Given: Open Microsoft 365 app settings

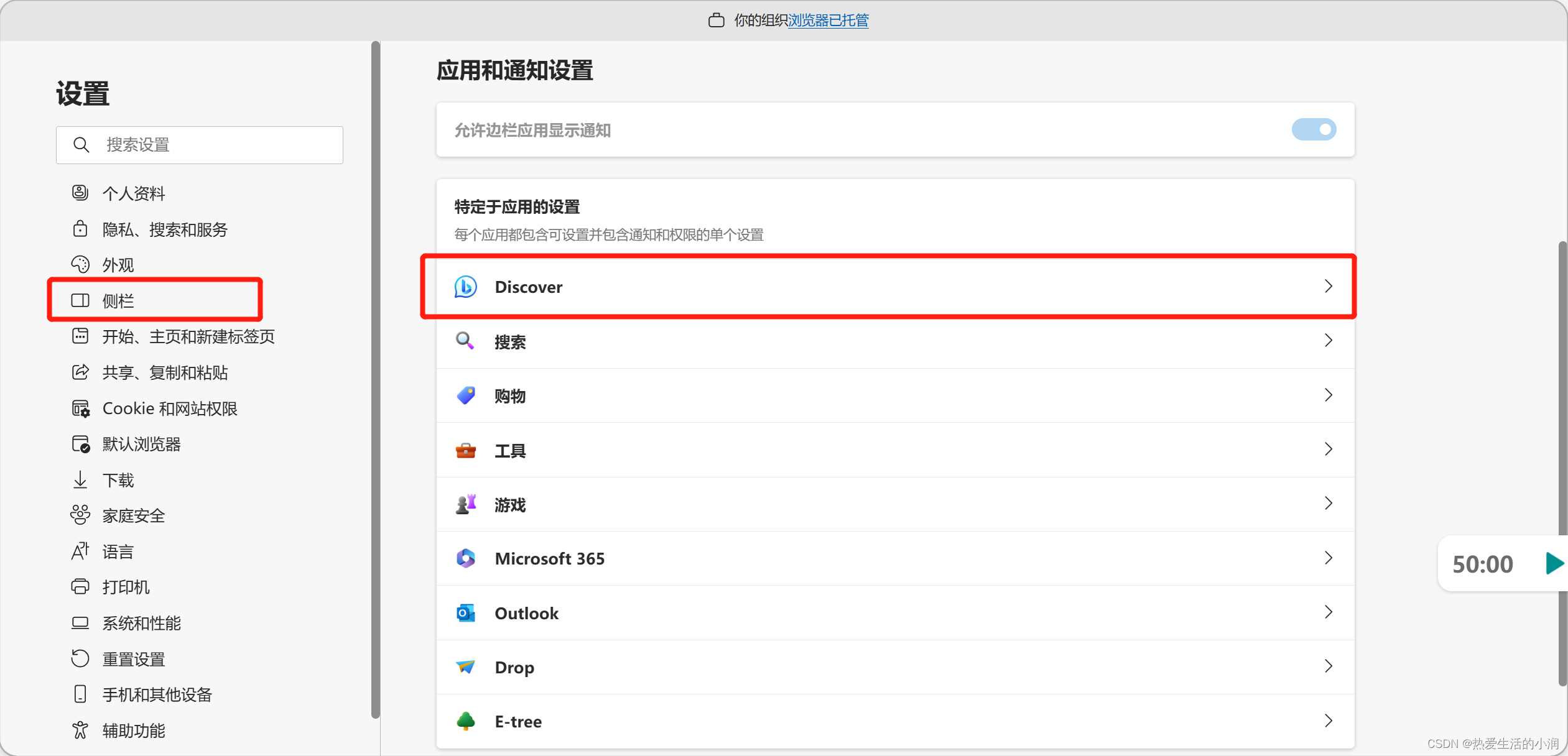Looking at the screenshot, I should [x=895, y=558].
